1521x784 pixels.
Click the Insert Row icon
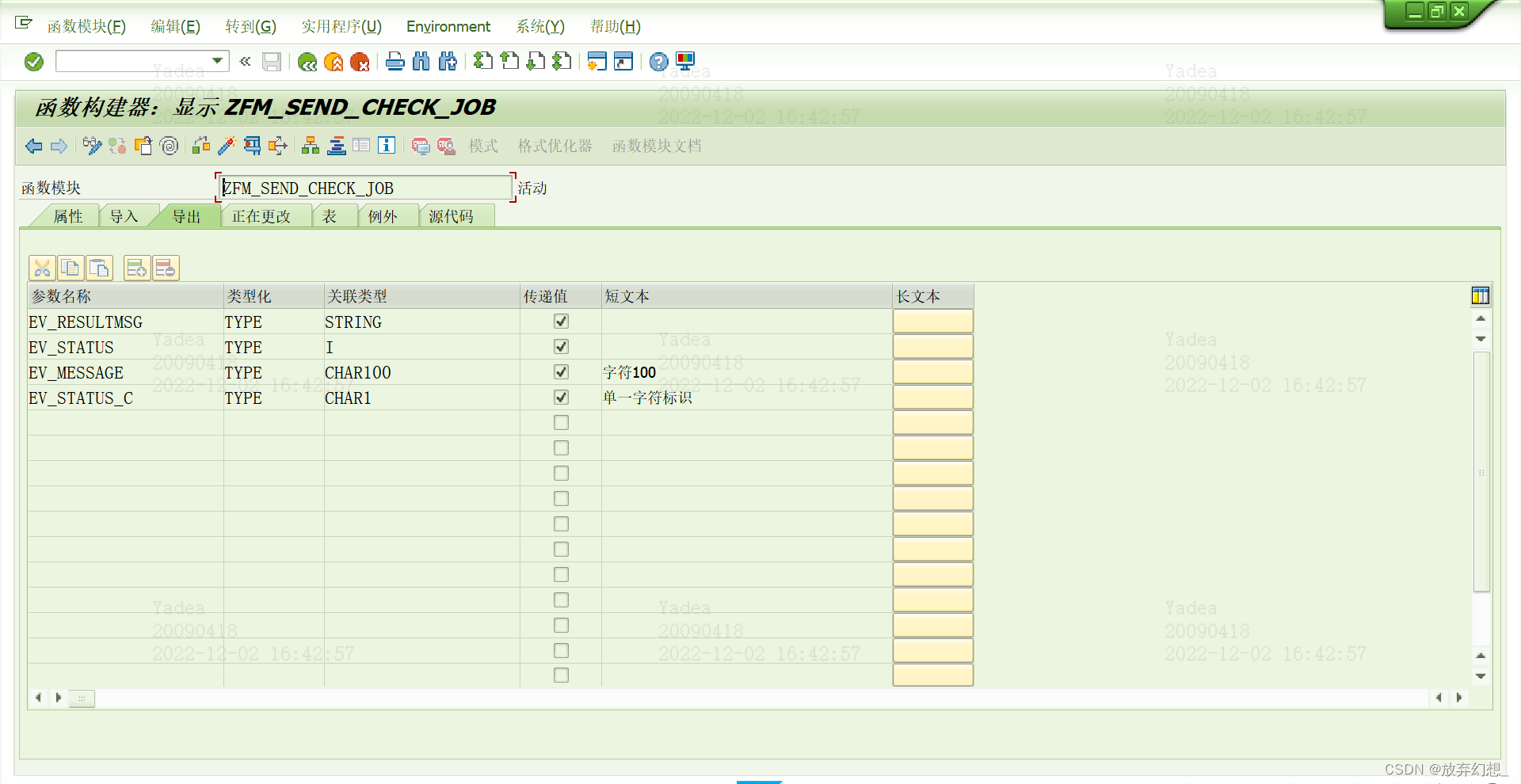point(137,268)
